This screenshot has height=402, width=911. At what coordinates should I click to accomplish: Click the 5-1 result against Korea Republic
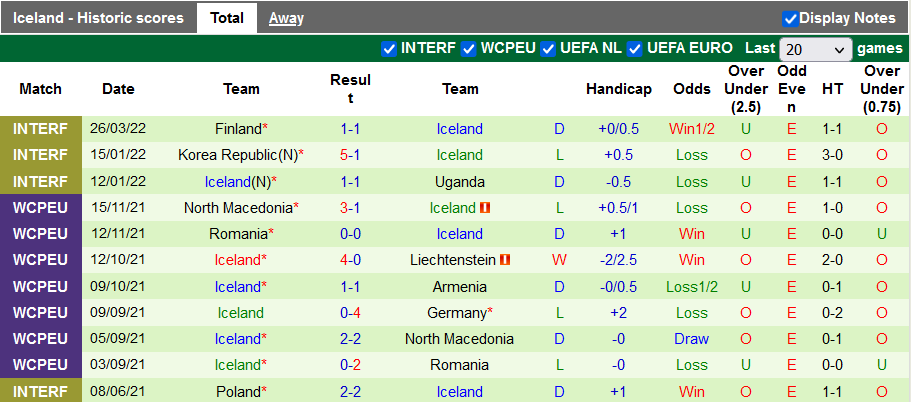[x=350, y=155]
